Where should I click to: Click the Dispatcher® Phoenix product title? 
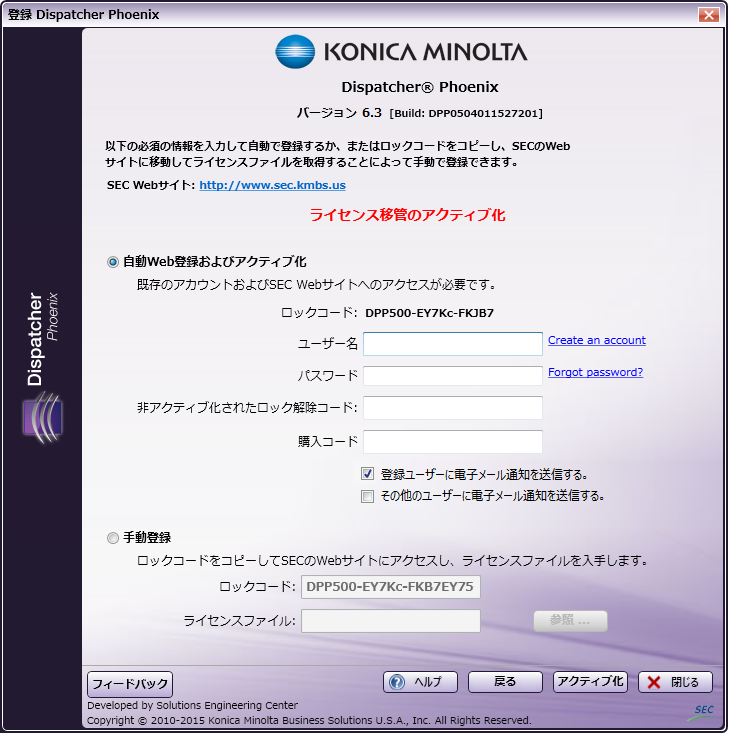click(x=420, y=87)
